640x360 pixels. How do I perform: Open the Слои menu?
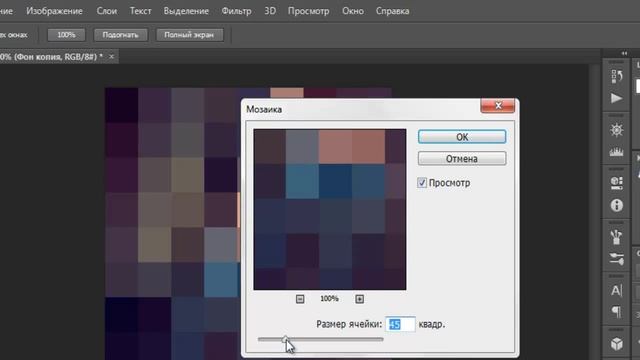pos(107,11)
